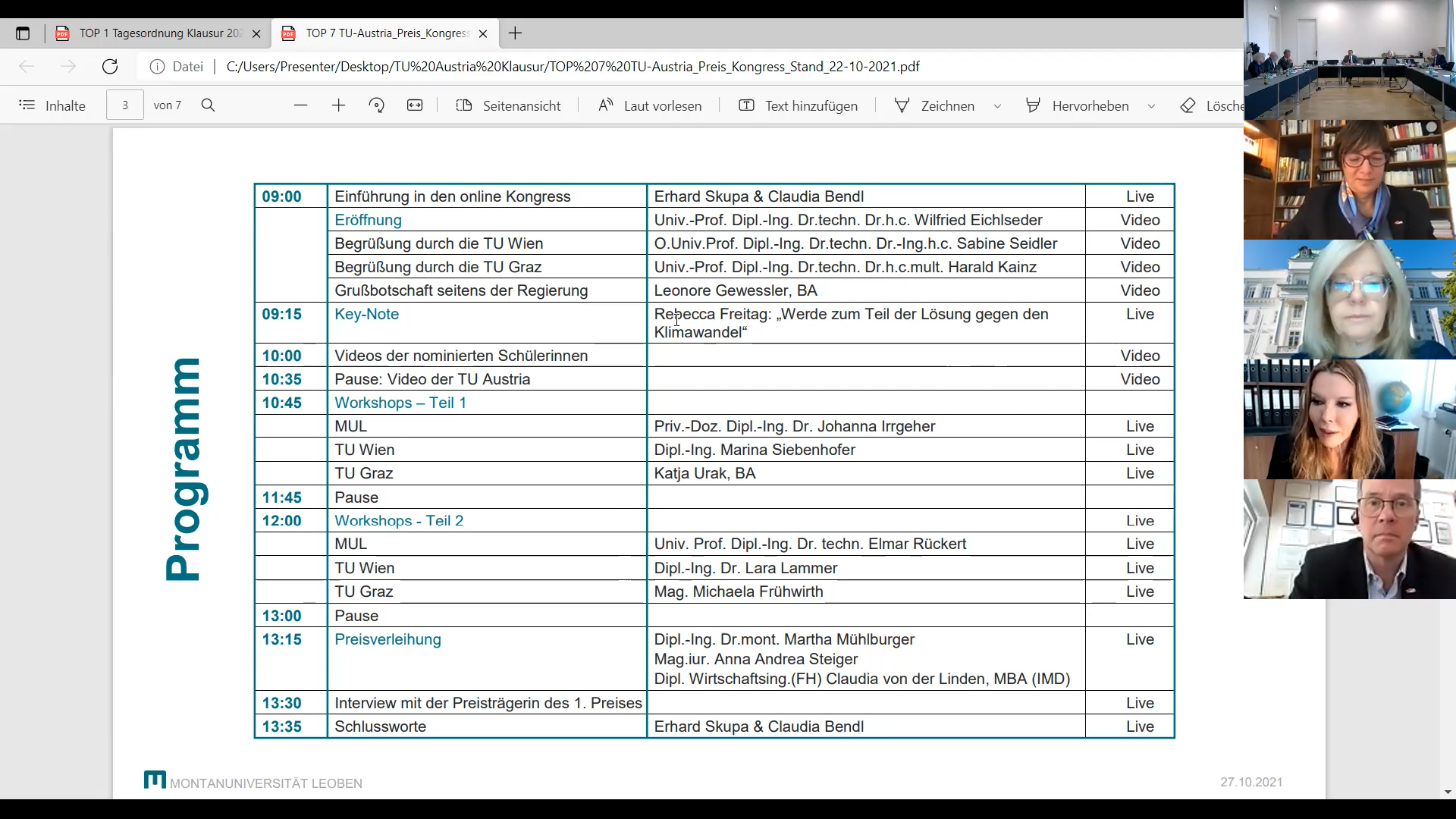The height and width of the screenshot is (819, 1456).
Task: Zoom in with the plus icon
Action: click(x=338, y=105)
